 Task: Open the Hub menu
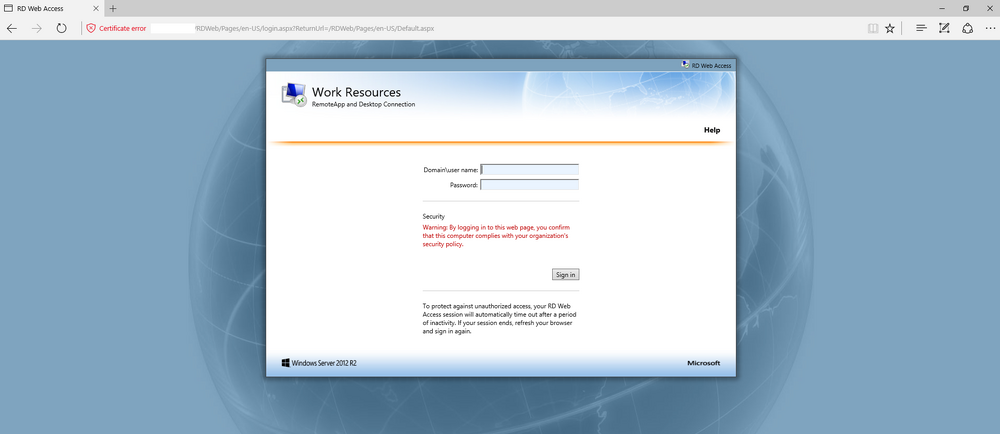[x=921, y=28]
